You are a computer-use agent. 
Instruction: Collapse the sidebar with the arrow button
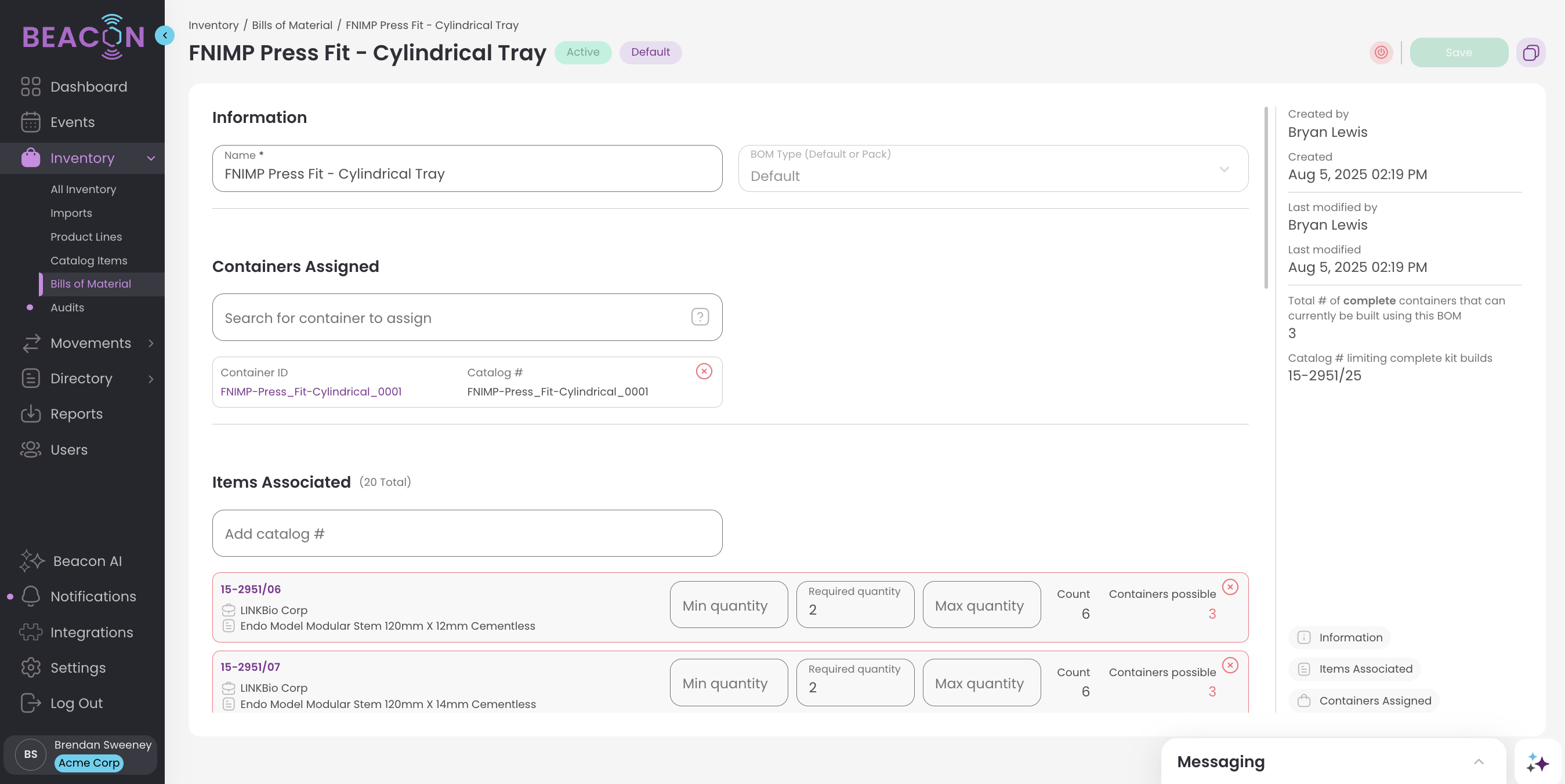(x=165, y=35)
